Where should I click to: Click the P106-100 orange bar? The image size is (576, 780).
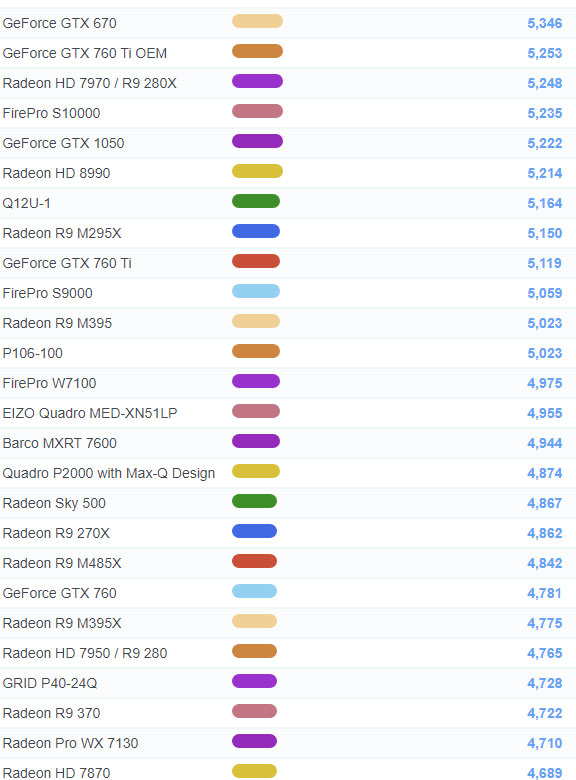[x=256, y=351]
